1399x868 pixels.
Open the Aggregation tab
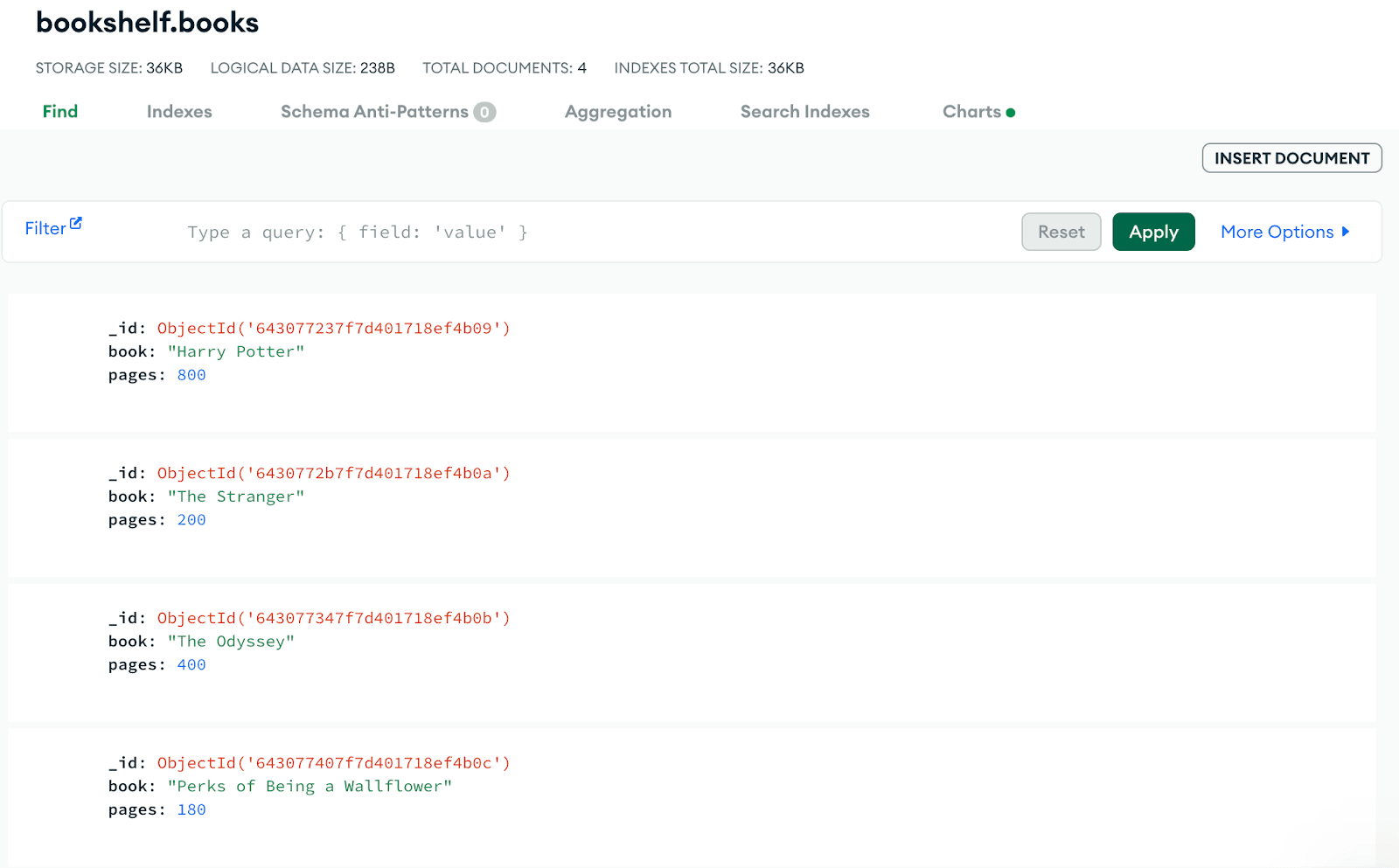pos(618,112)
